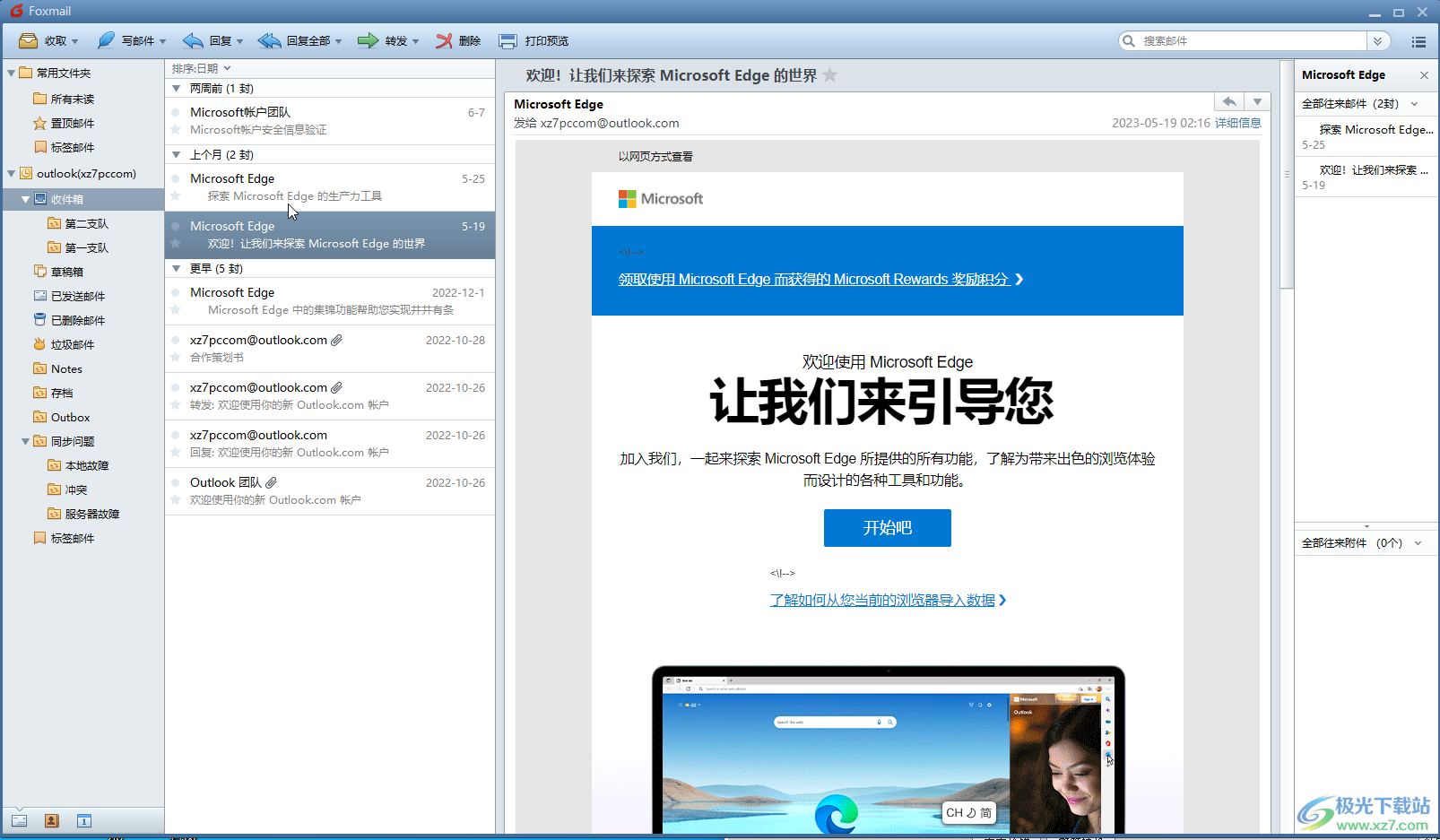Image resolution: width=1440 pixels, height=840 pixels.
Task: Click 打印预览 print preview button
Action: tap(533, 41)
